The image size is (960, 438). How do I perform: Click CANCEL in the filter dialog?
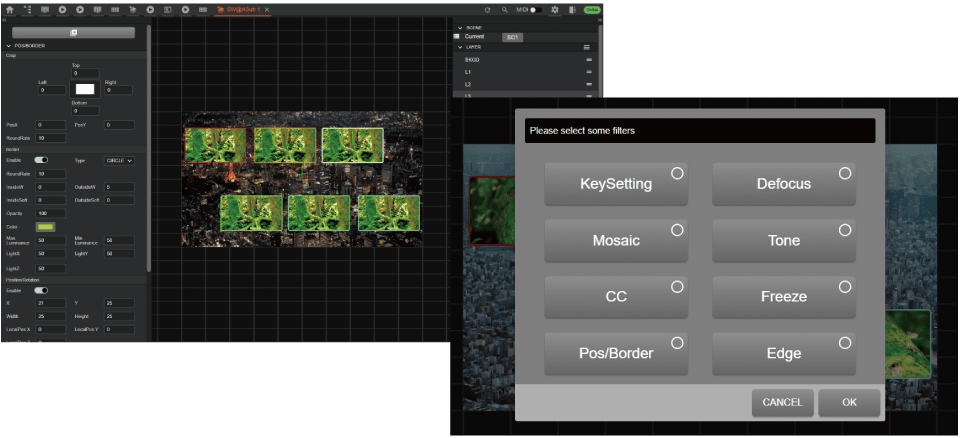click(x=782, y=402)
